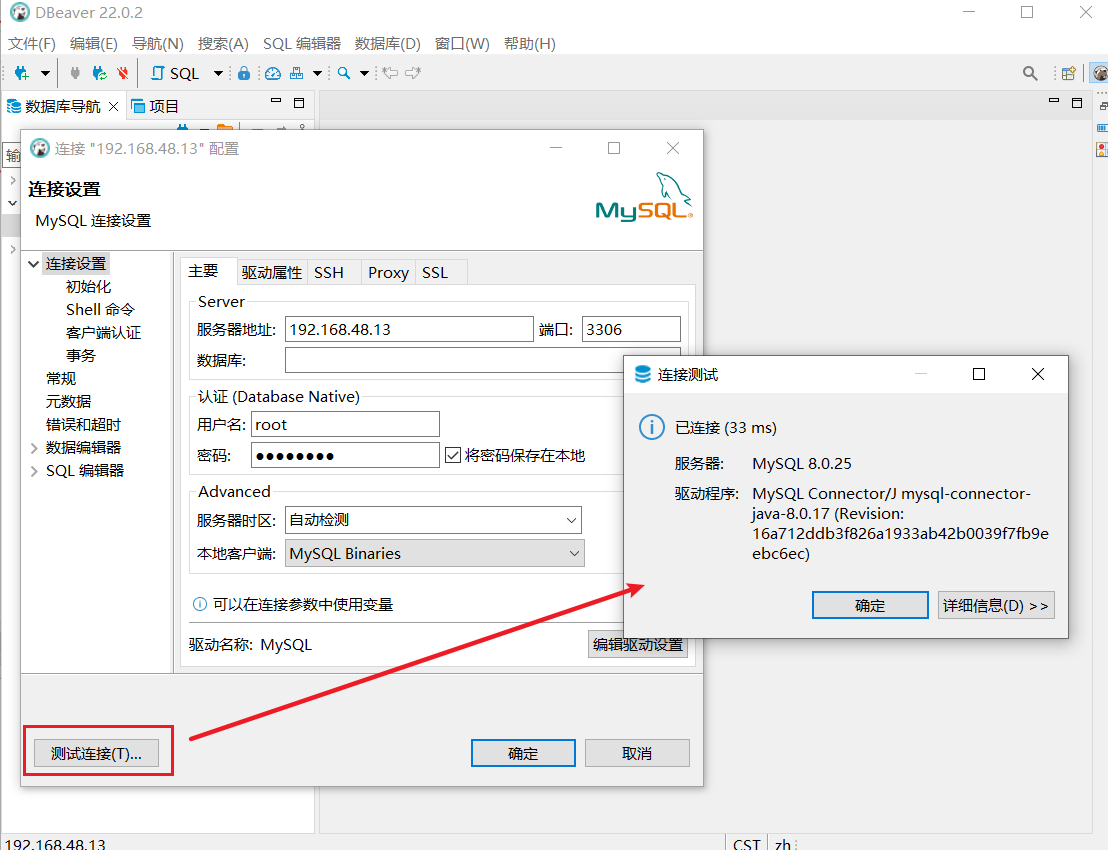Click the forward navigation arrow in toolbar
The image size is (1108, 850).
pos(413,73)
